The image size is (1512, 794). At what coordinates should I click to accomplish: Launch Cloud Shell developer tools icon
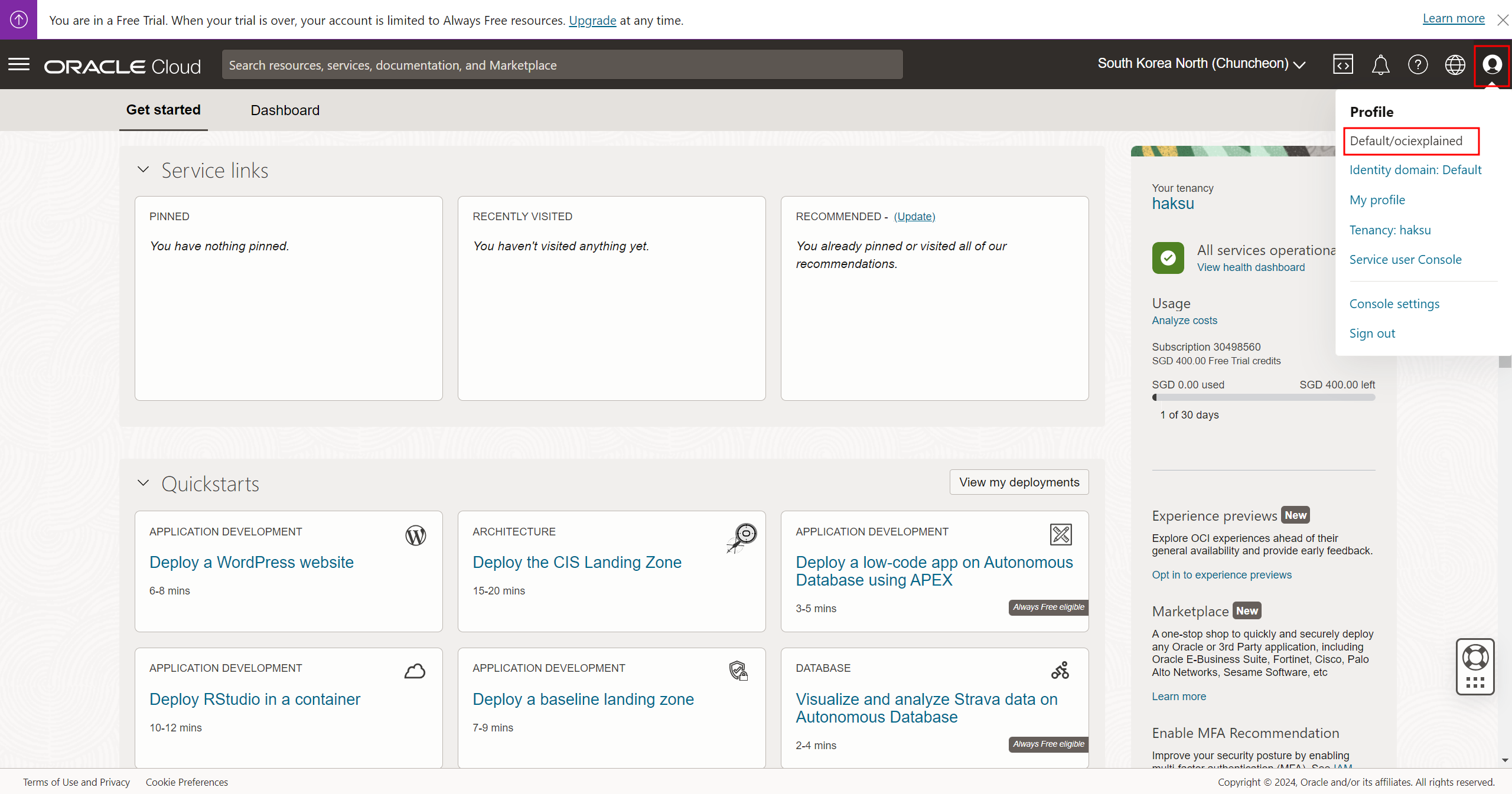point(1342,64)
